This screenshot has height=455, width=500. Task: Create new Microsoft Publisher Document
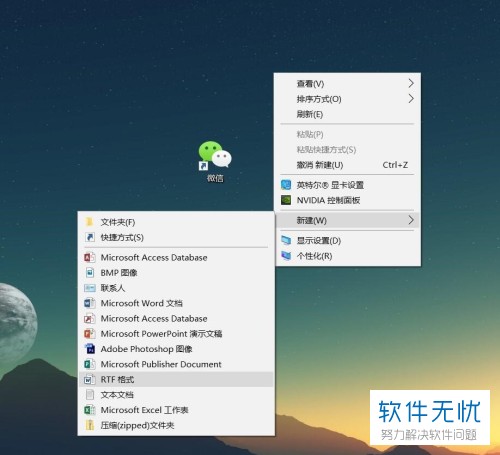pyautogui.click(x=176, y=364)
